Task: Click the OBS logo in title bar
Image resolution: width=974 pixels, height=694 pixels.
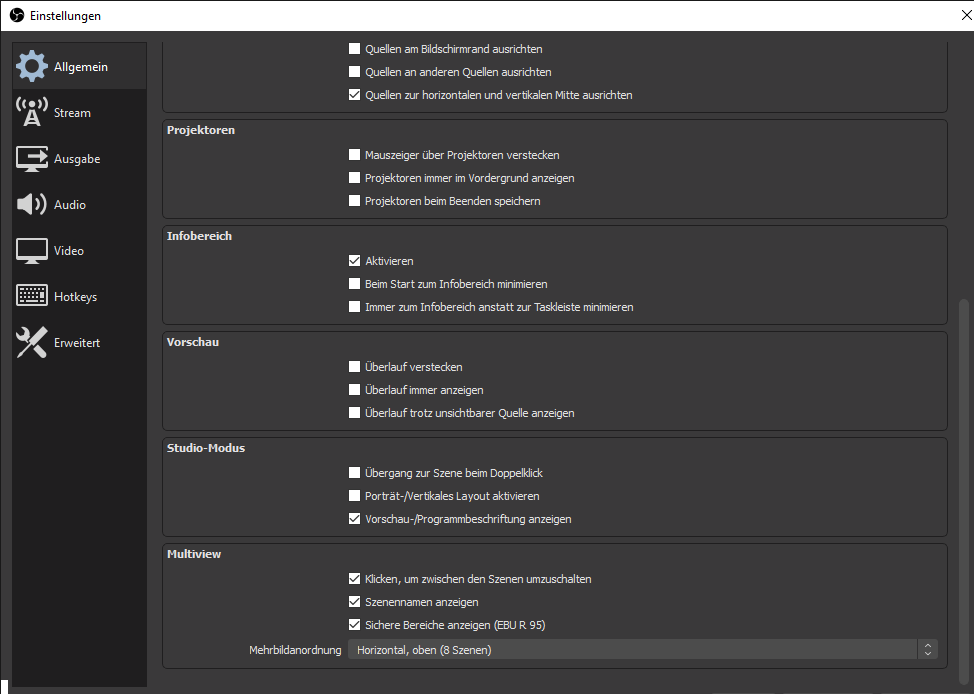Action: tap(16, 16)
